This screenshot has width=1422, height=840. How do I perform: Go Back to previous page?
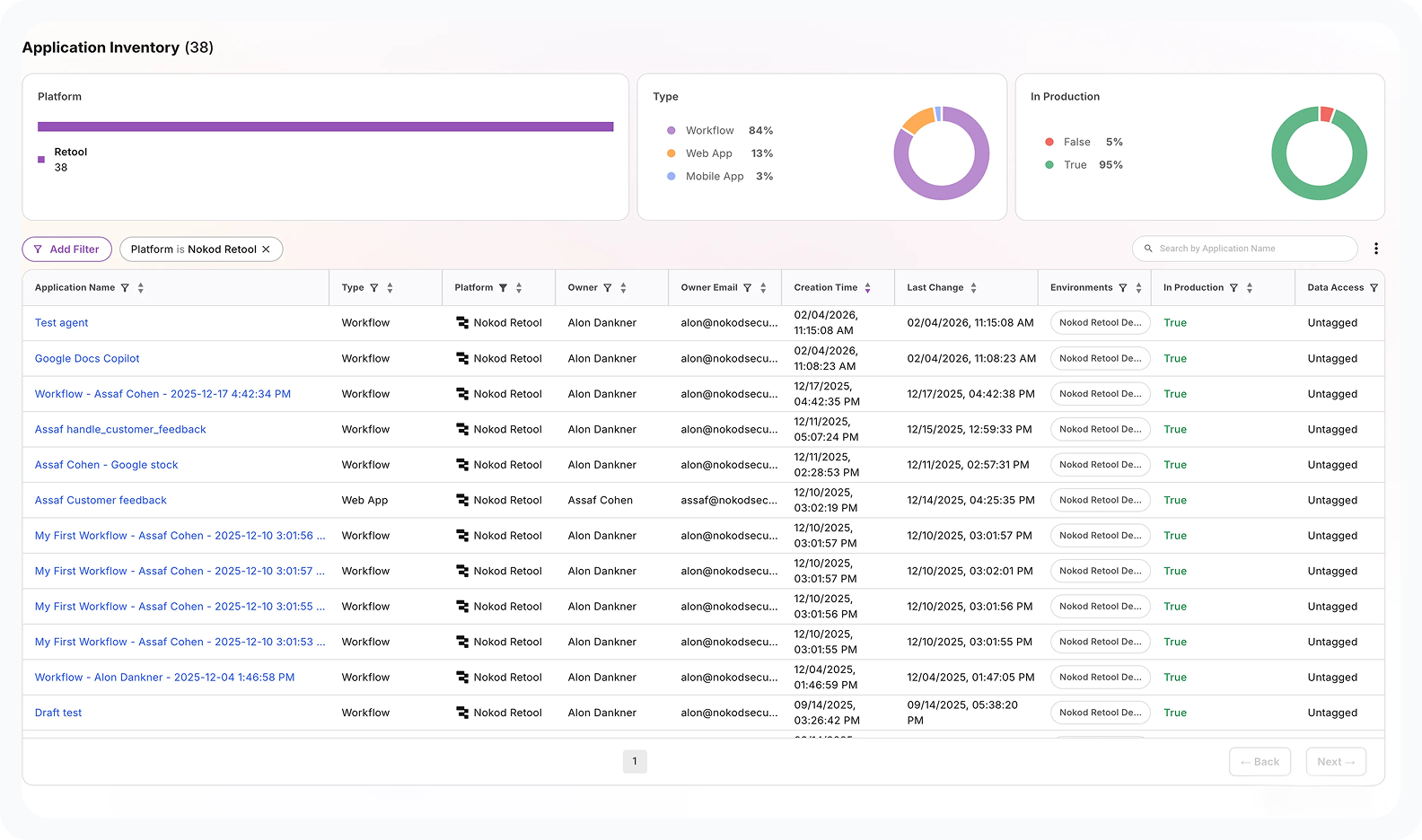coord(1260,762)
